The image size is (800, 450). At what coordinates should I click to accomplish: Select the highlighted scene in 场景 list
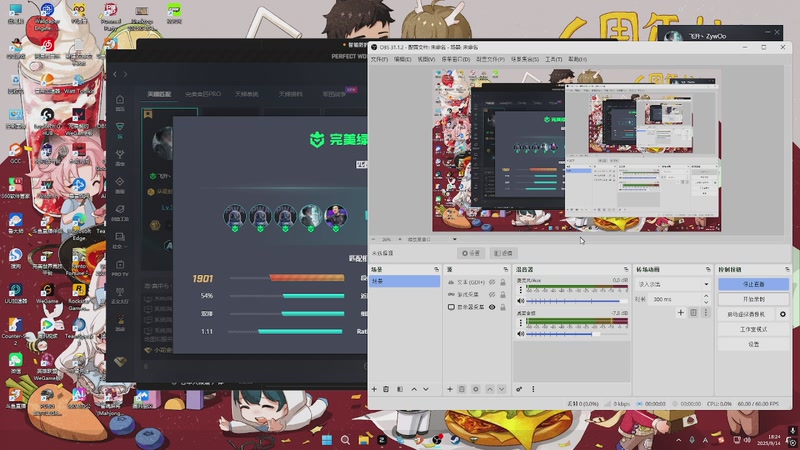click(x=405, y=281)
